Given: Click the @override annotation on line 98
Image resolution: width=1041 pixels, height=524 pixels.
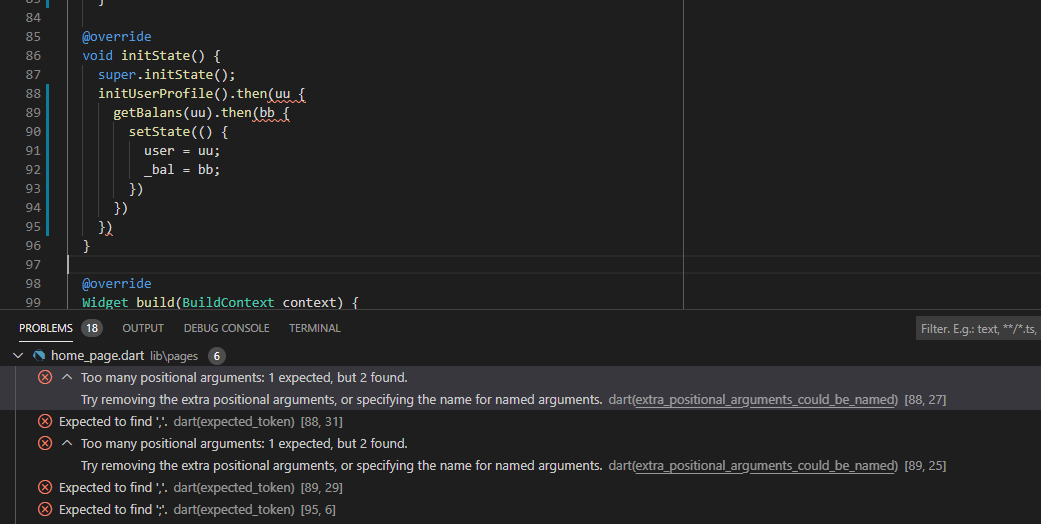Looking at the screenshot, I should point(117,284).
